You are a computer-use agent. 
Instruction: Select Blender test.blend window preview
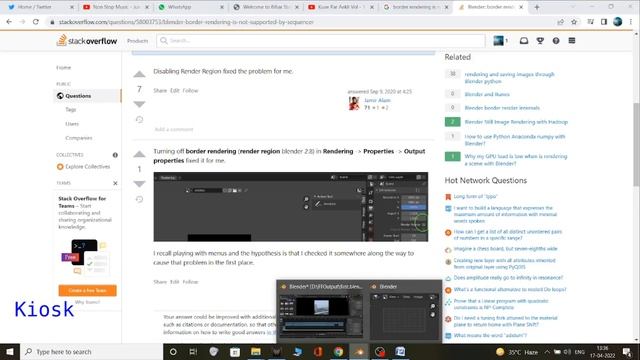tap(321, 311)
